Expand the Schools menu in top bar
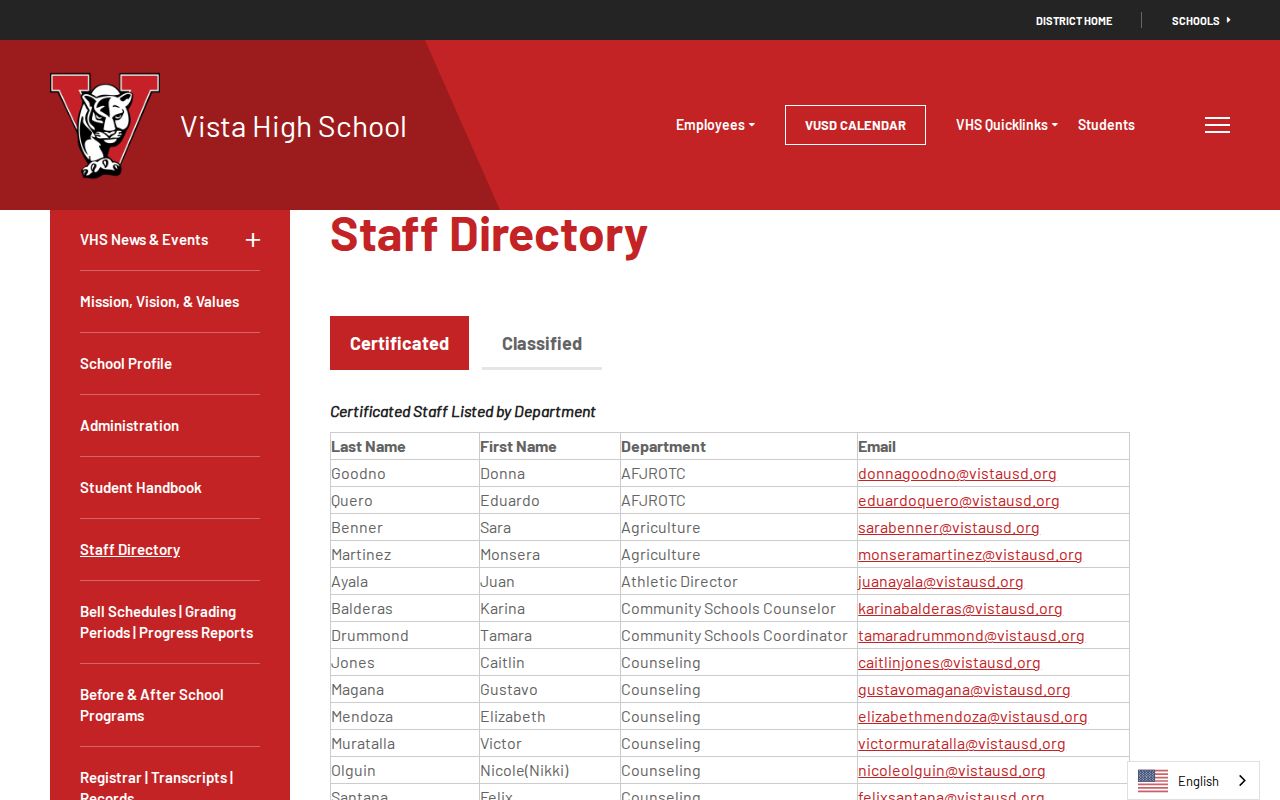1280x800 pixels. tap(1201, 20)
